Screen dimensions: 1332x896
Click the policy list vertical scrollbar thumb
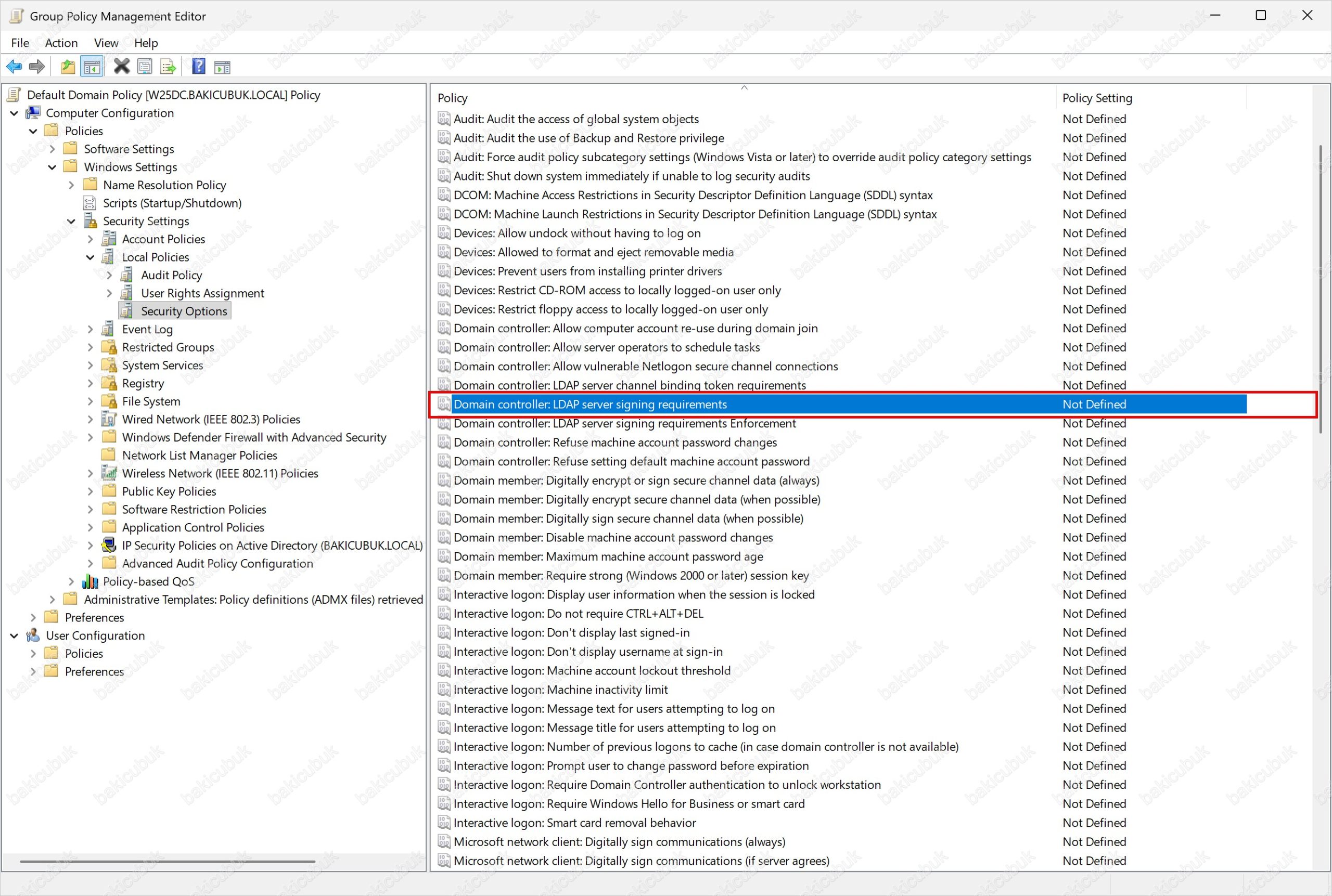click(1320, 289)
